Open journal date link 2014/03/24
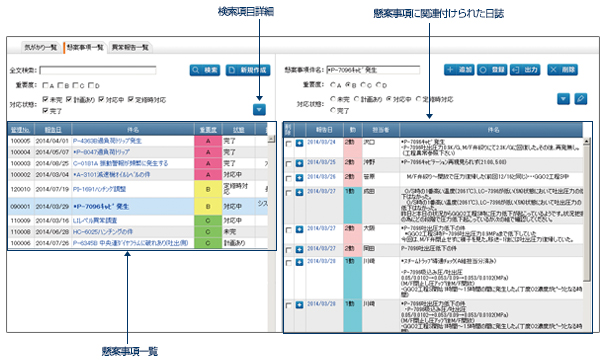Image resolution: width=600 pixels, height=363 pixels. tap(321, 142)
